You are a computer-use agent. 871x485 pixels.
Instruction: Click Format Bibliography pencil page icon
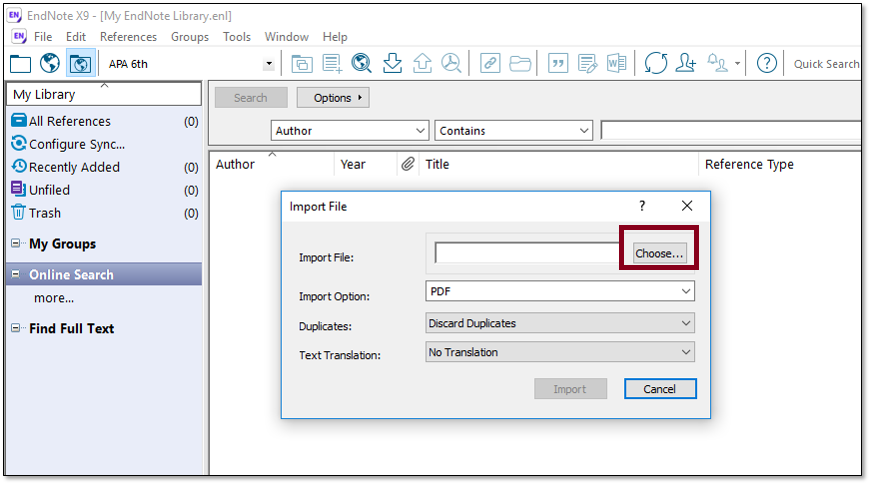point(587,63)
